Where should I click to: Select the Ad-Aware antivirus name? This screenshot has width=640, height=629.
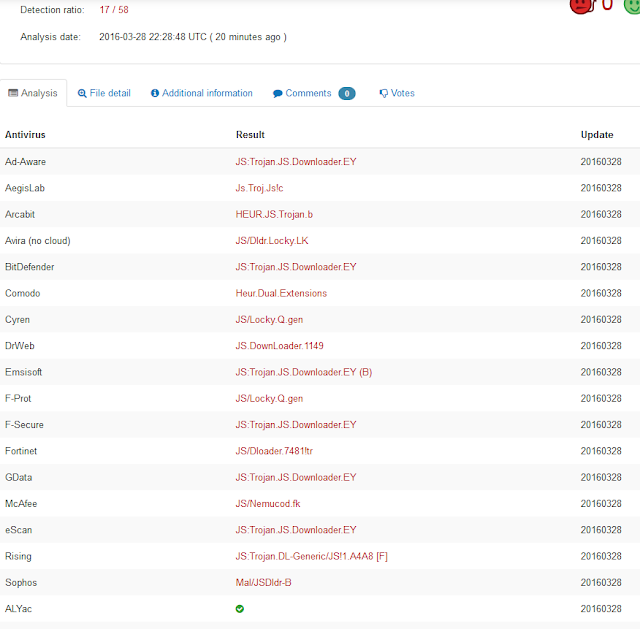click(x=25, y=162)
